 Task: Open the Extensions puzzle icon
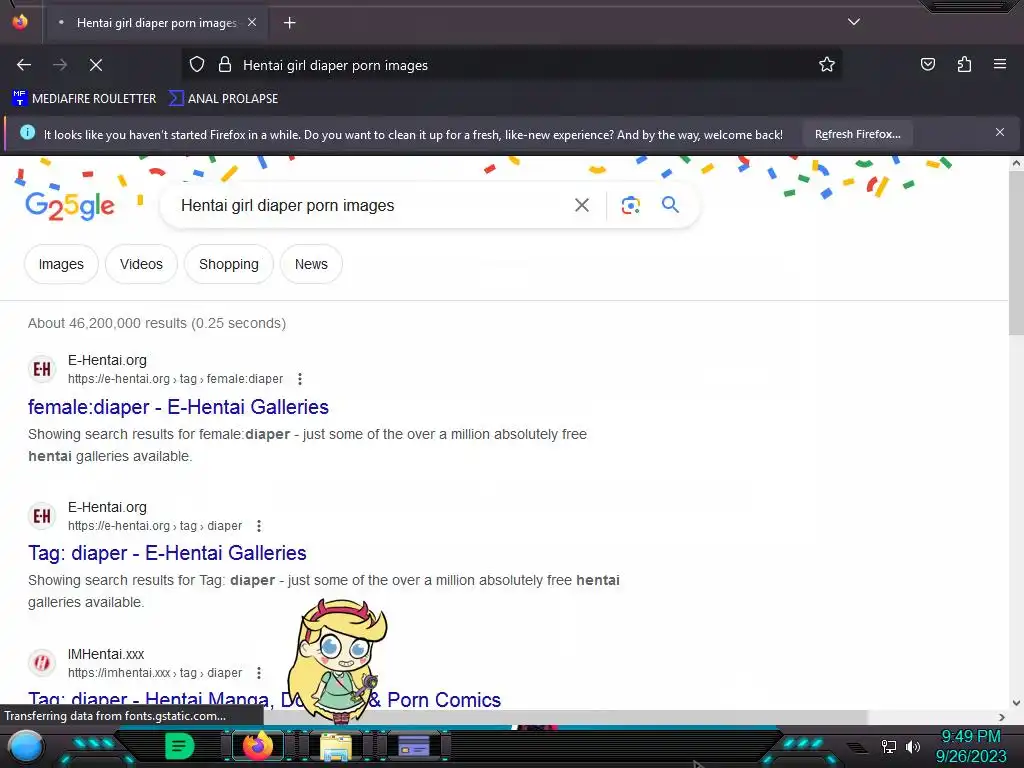click(x=964, y=64)
